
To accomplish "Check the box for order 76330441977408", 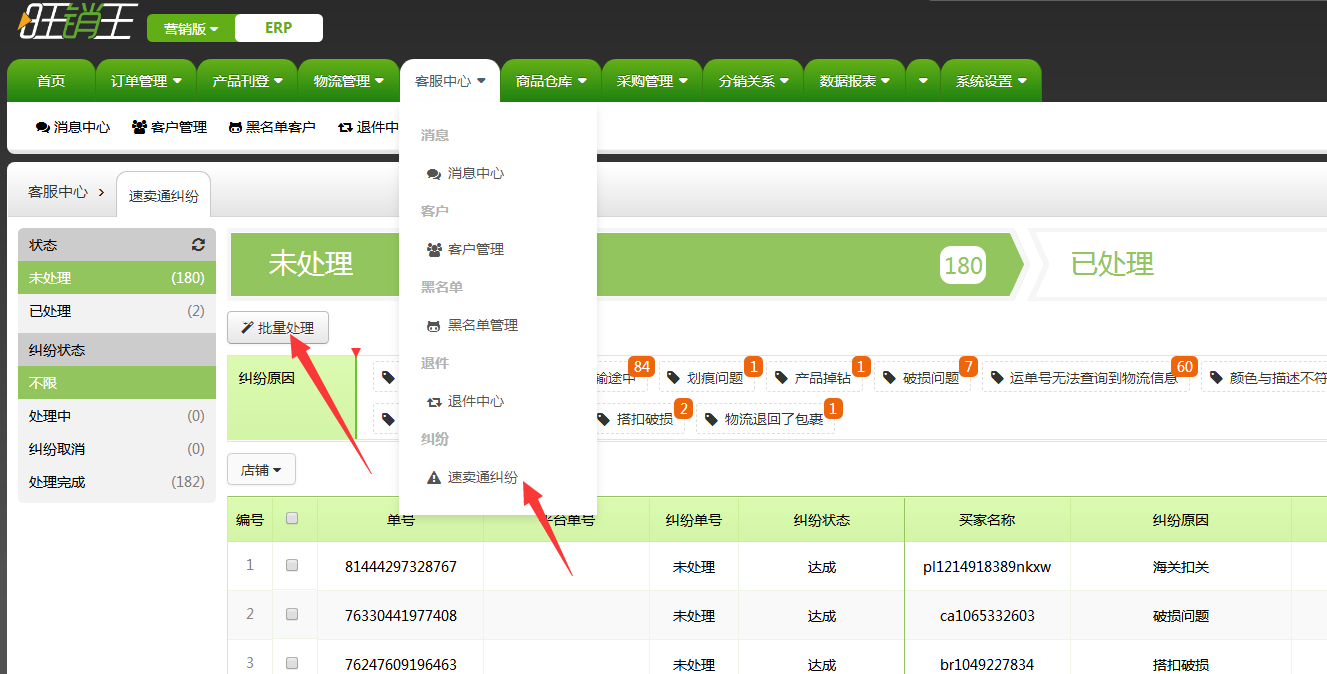I will pos(292,614).
